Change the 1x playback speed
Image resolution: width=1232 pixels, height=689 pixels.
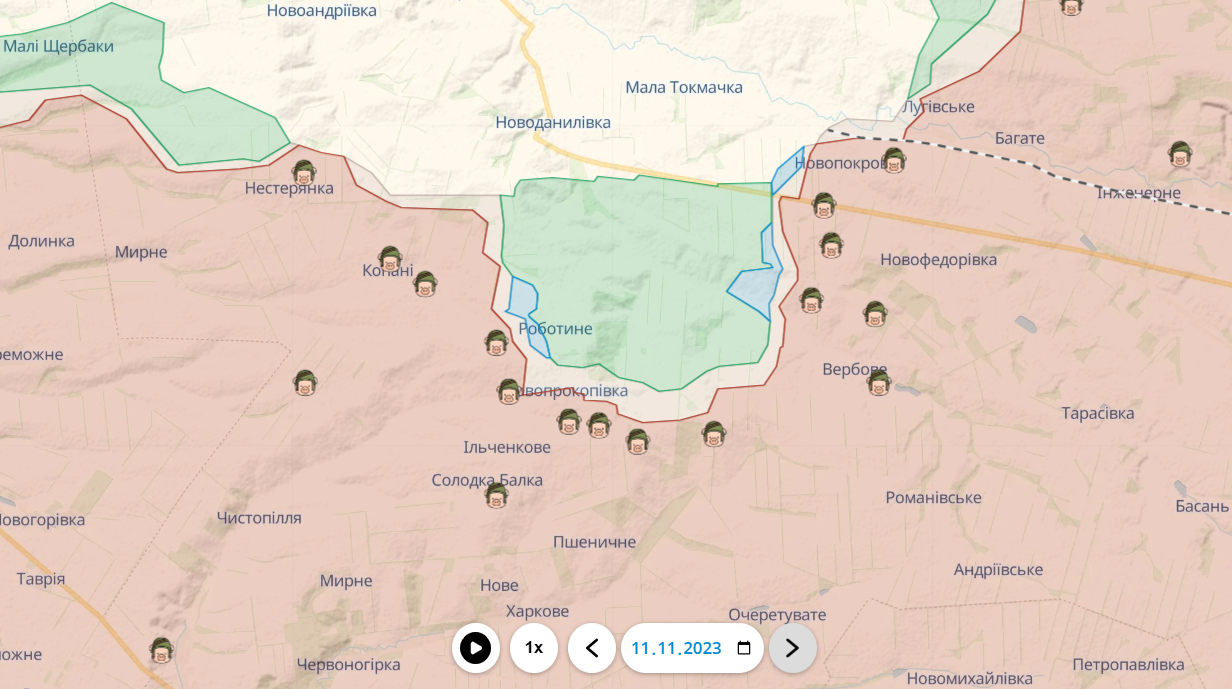click(x=534, y=648)
